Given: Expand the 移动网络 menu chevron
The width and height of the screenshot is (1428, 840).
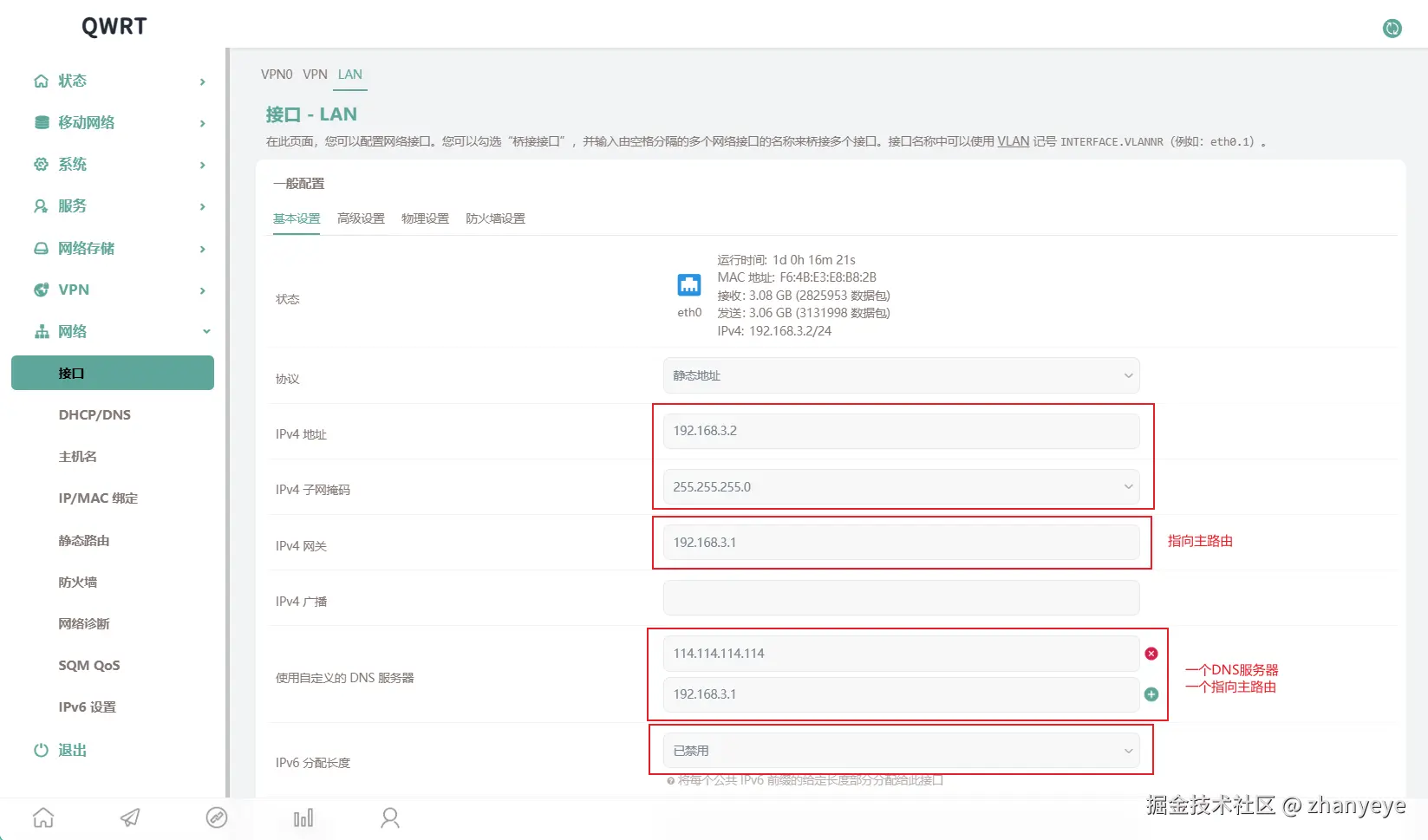Looking at the screenshot, I should point(203,123).
